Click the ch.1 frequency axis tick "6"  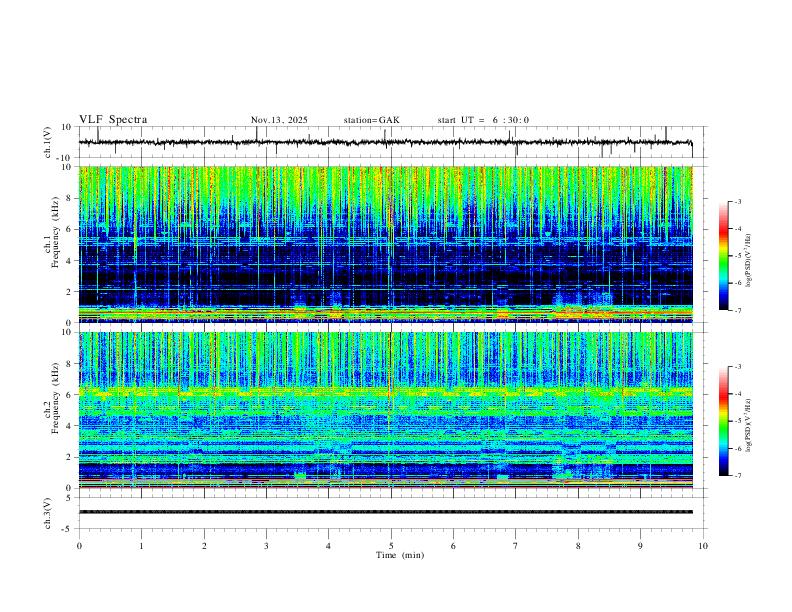click(x=71, y=229)
